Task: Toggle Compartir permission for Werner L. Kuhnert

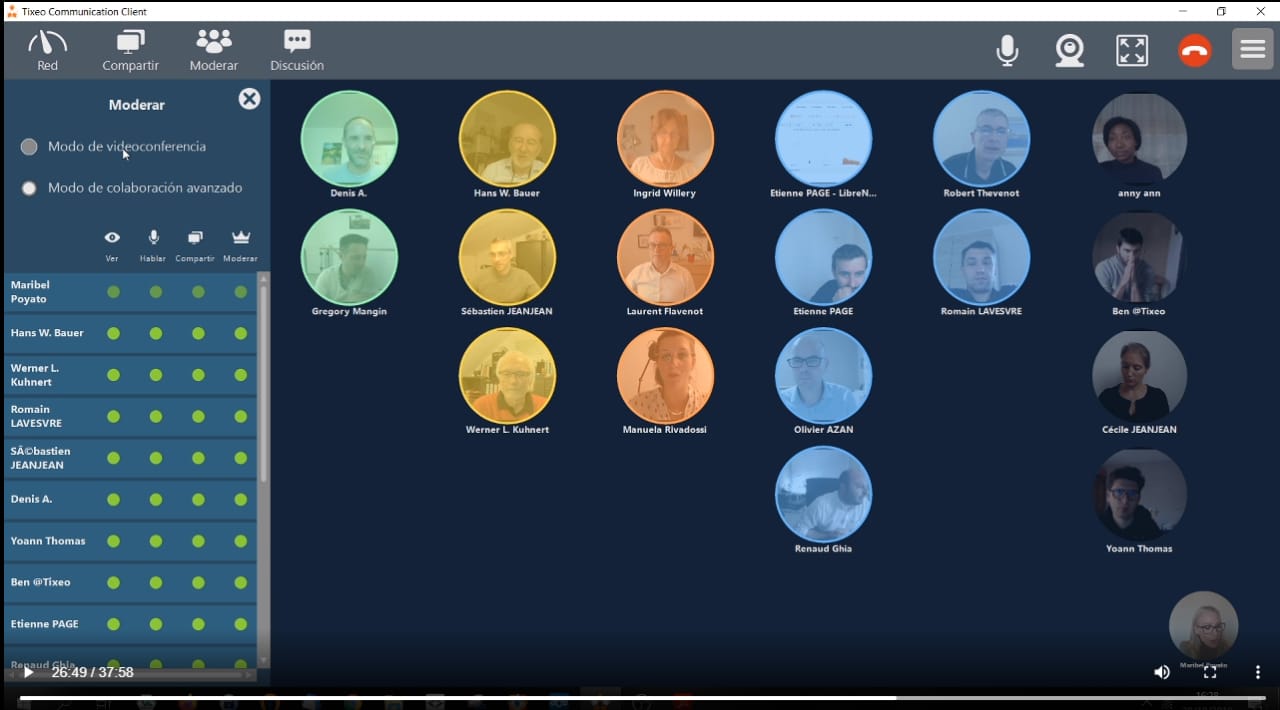Action: [198, 375]
